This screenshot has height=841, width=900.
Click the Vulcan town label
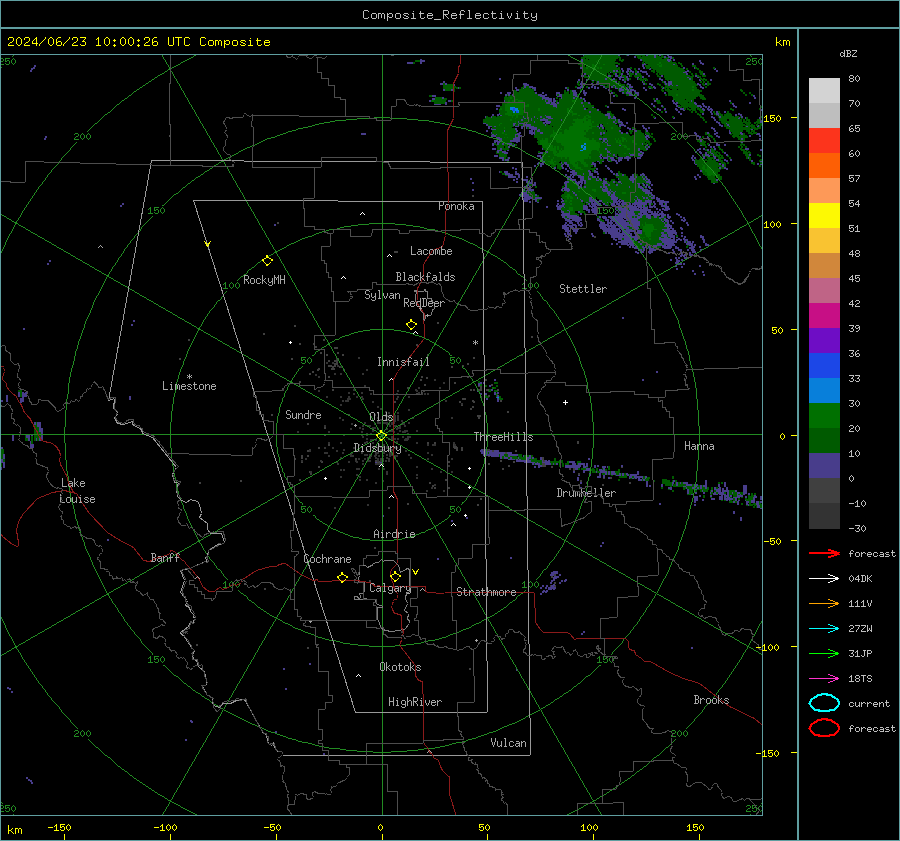click(x=508, y=743)
